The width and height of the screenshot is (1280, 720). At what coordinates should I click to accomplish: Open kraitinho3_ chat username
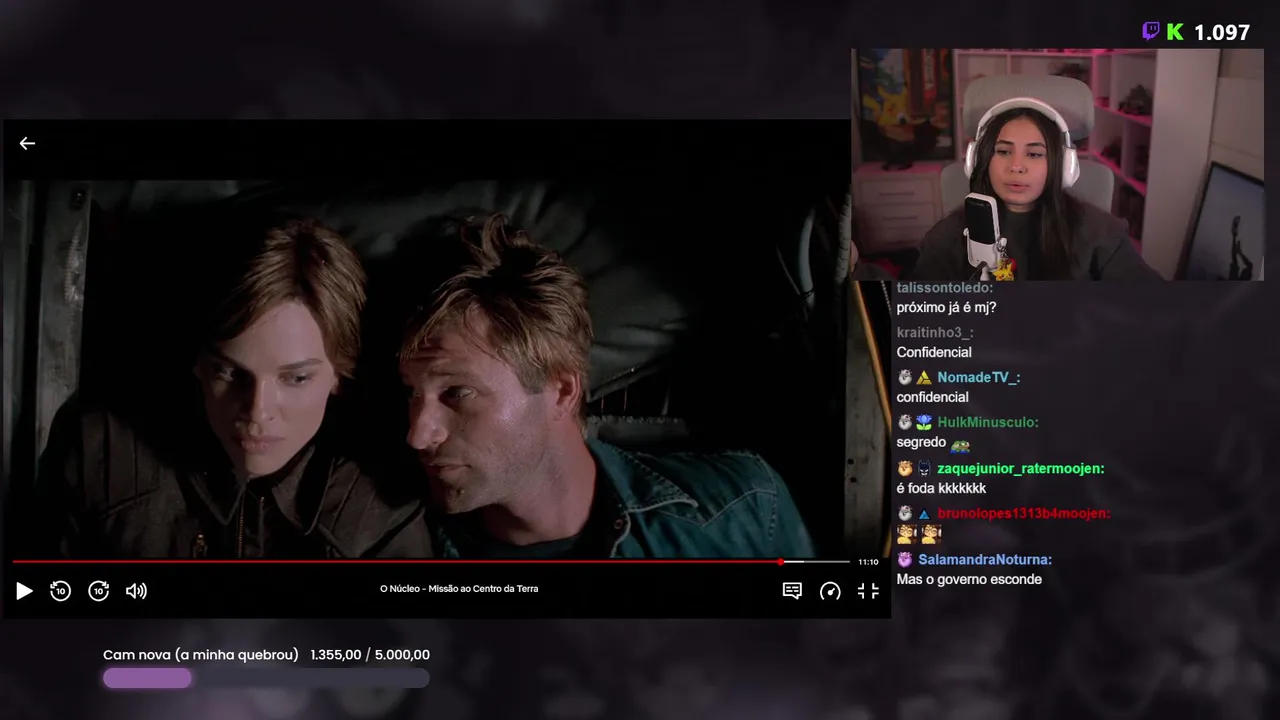coord(935,333)
